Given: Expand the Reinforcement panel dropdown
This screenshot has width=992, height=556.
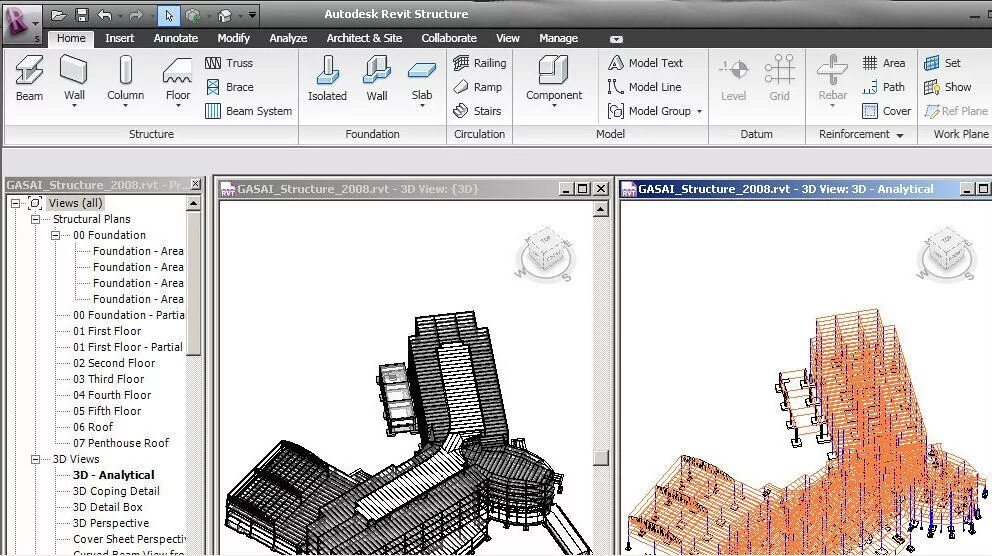Looking at the screenshot, I should 900,135.
